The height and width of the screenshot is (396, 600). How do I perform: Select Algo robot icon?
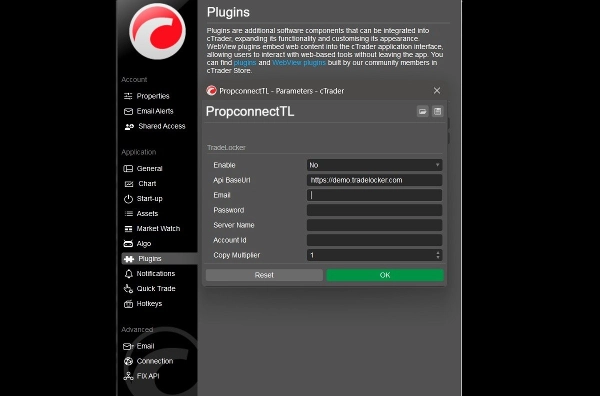pos(128,244)
